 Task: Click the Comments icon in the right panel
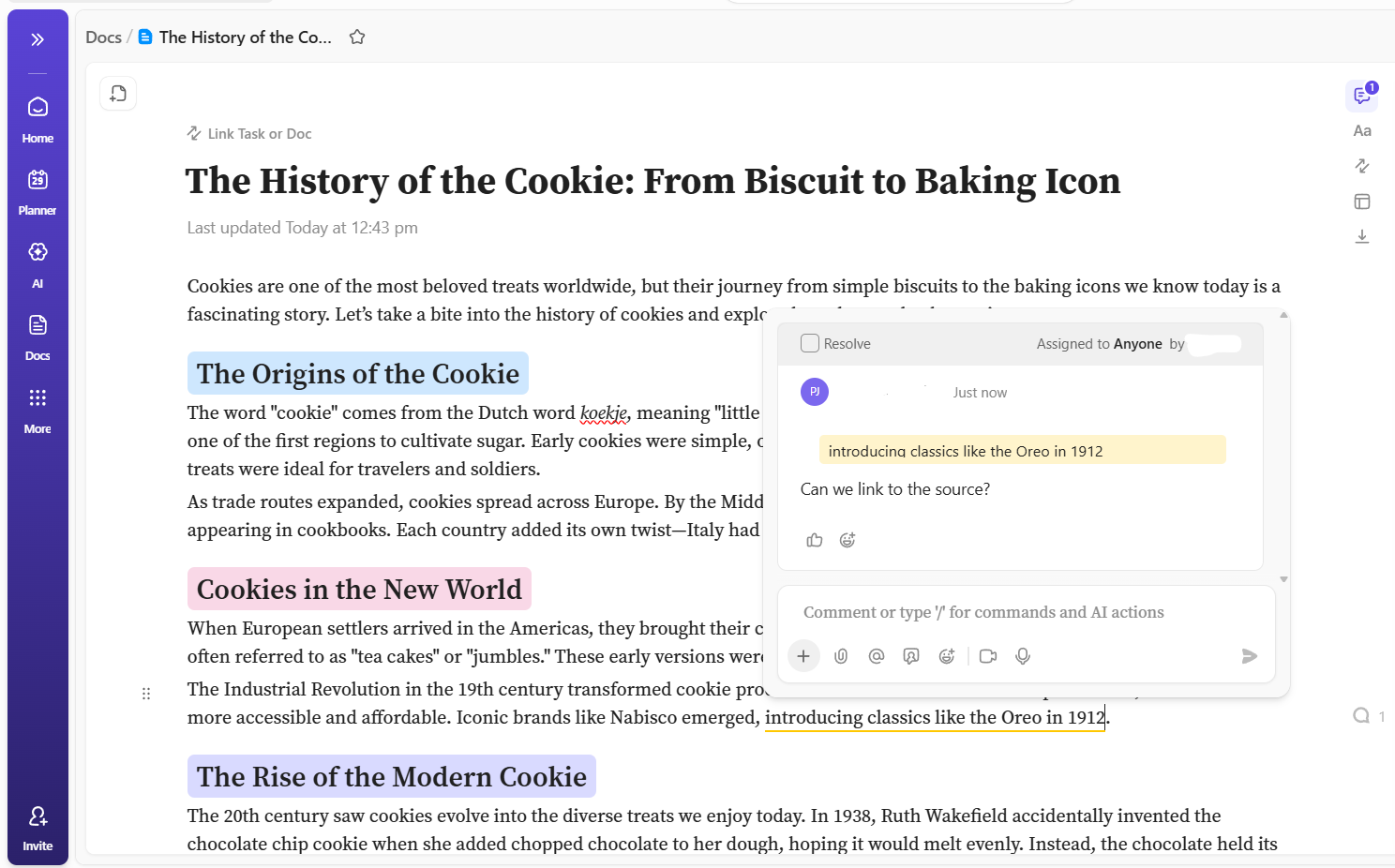coord(1361,95)
